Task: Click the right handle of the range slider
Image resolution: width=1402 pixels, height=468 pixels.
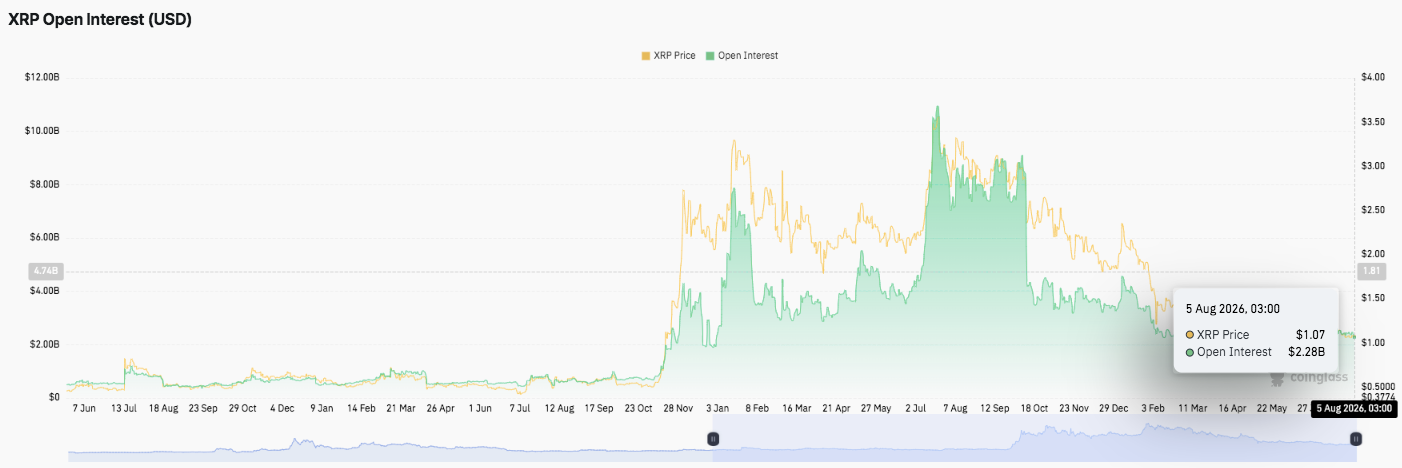Action: click(x=1355, y=438)
